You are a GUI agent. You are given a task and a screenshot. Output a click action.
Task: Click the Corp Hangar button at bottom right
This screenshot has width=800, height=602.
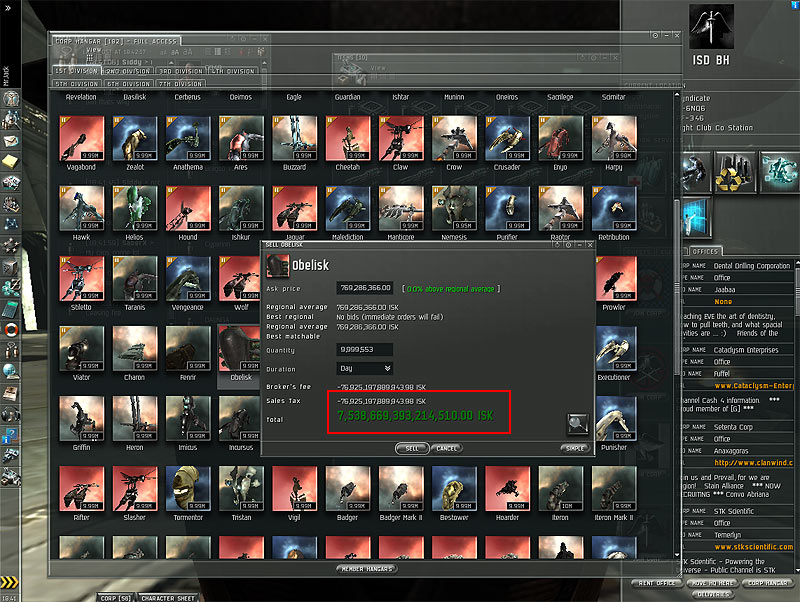point(768,583)
